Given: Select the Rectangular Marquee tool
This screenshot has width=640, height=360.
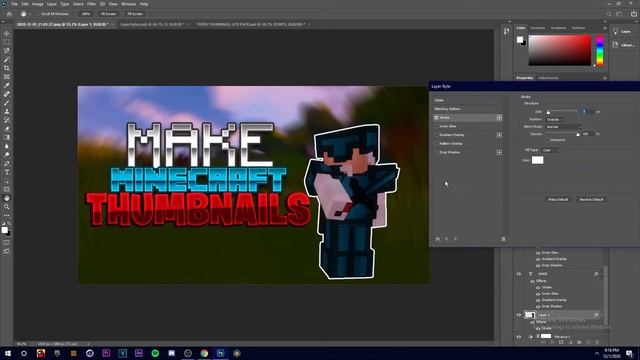Looking at the screenshot, I should [7, 42].
